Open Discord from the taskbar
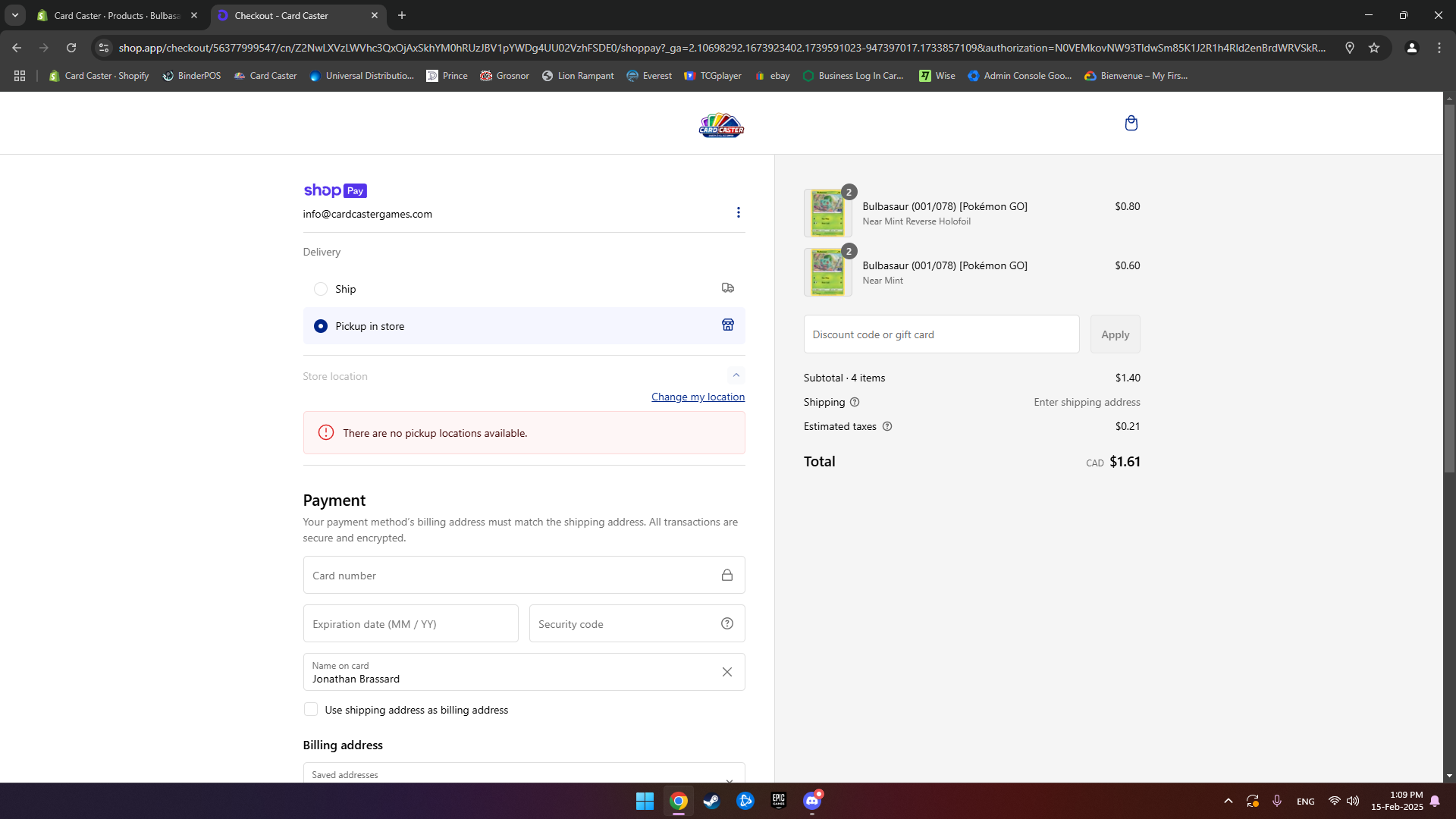 pyautogui.click(x=812, y=801)
